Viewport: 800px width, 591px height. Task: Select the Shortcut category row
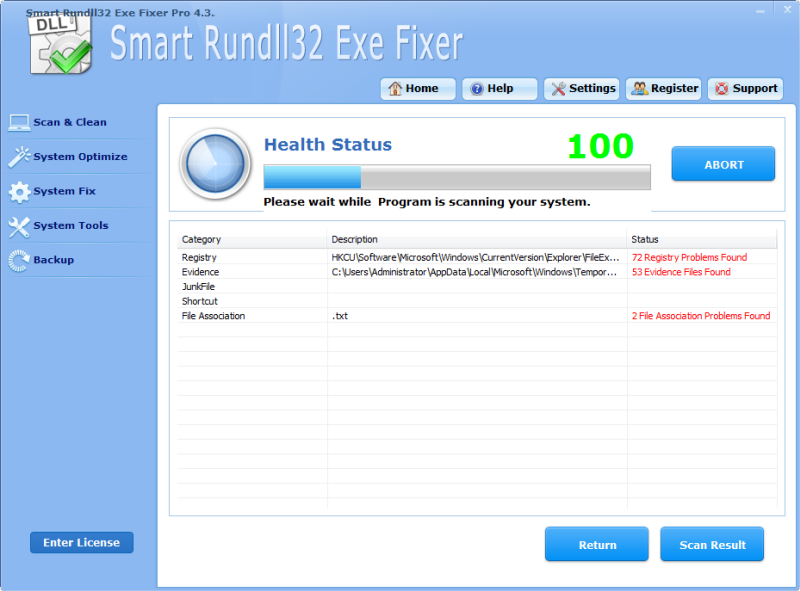tap(477, 301)
